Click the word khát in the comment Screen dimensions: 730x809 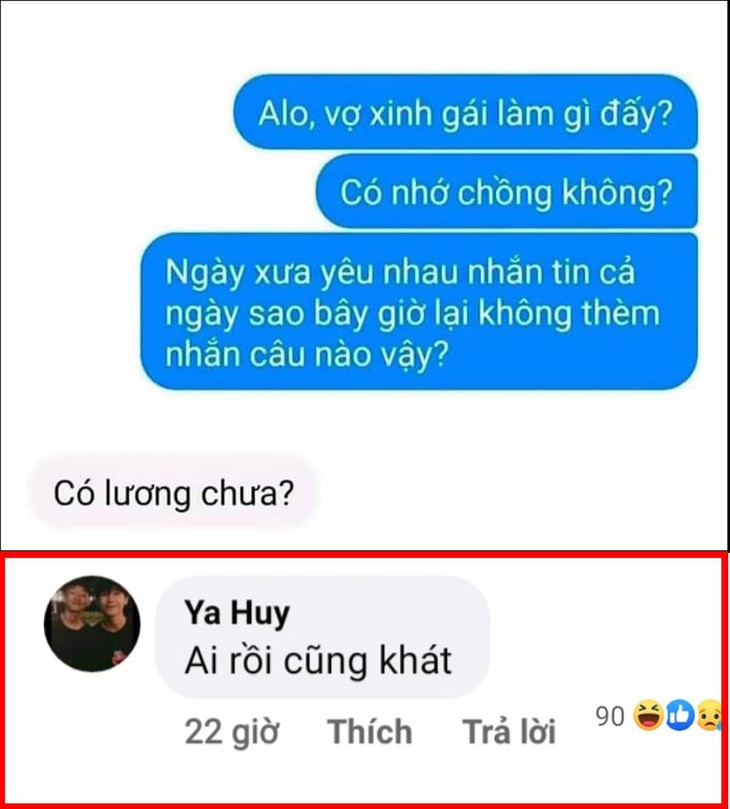coord(416,660)
